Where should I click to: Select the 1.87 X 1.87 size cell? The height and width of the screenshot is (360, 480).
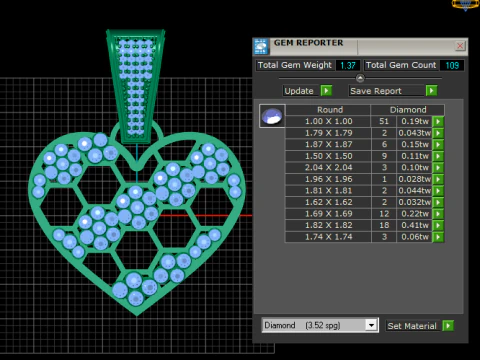coord(328,144)
